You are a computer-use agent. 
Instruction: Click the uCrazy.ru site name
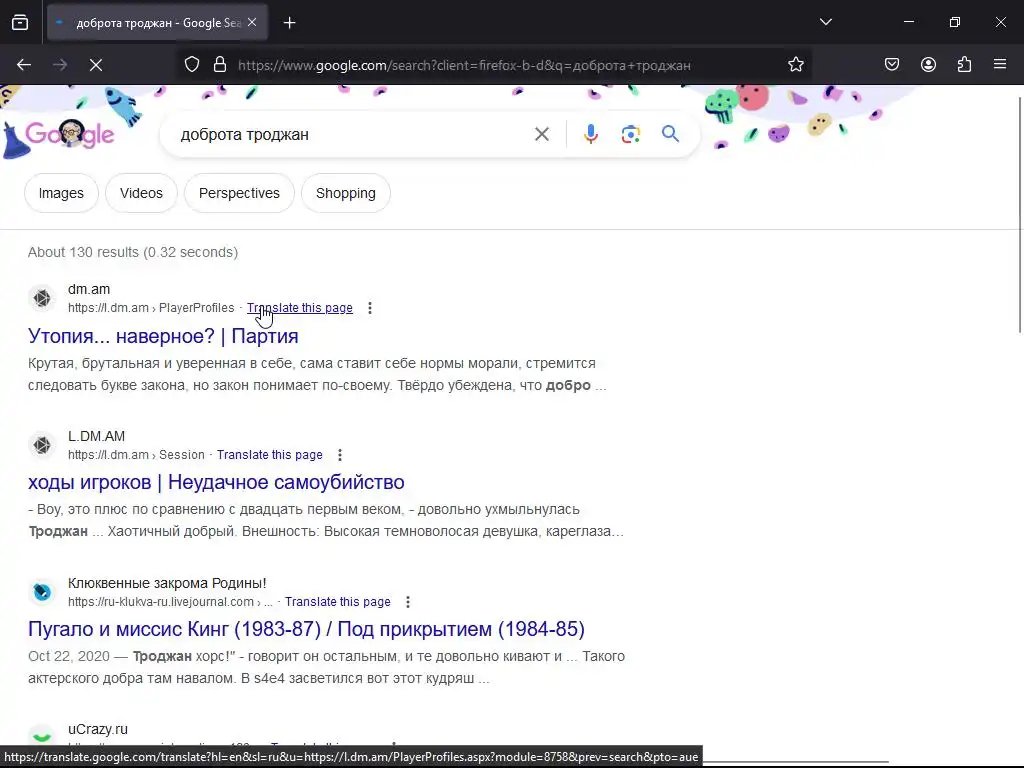(x=98, y=729)
